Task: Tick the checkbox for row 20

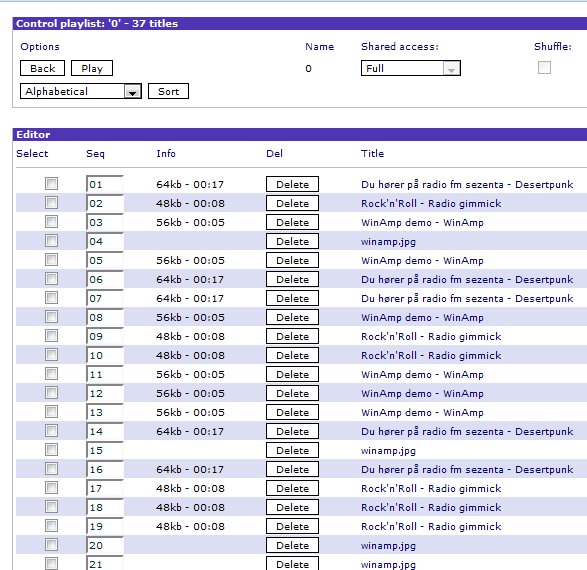Action: click(x=51, y=545)
